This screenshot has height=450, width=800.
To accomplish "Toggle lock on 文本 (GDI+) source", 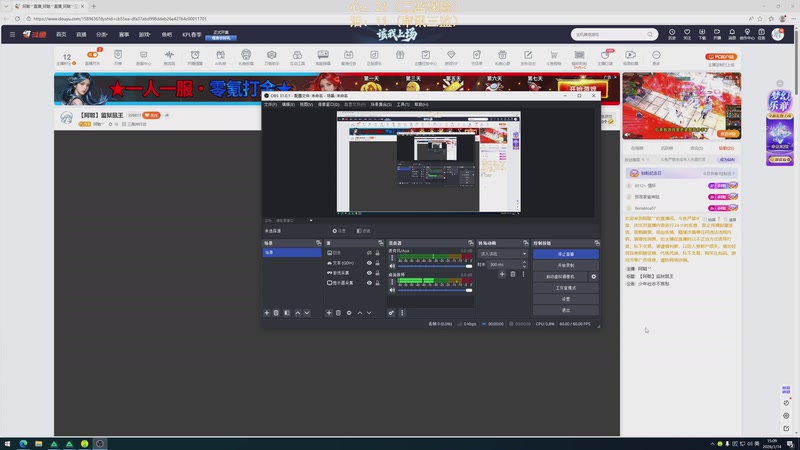I will point(378,263).
